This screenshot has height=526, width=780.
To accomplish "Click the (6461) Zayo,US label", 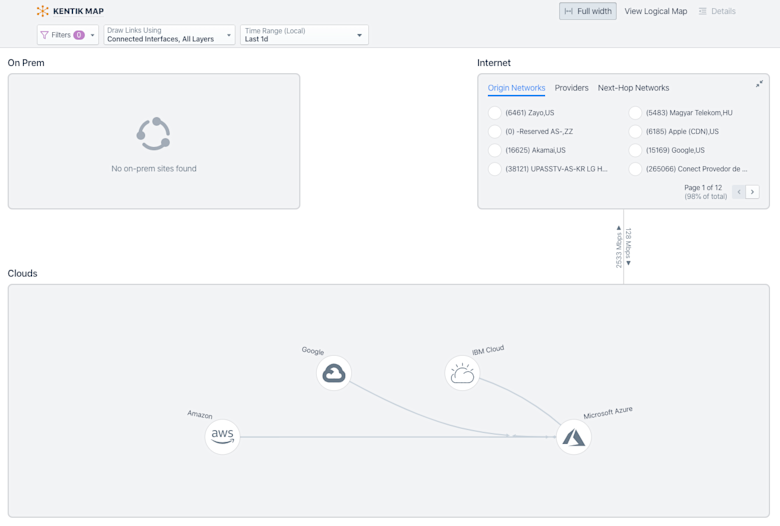I will [530, 113].
